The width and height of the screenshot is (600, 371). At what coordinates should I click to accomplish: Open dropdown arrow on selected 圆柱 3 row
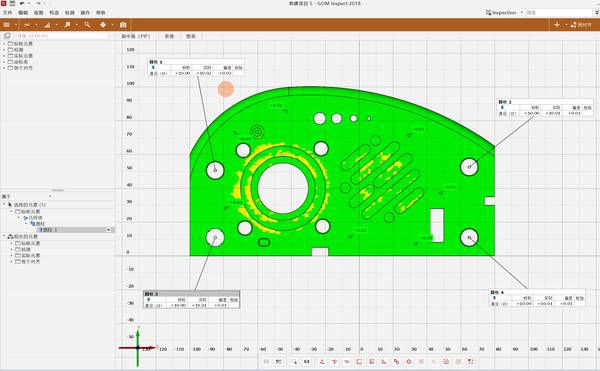(108, 230)
